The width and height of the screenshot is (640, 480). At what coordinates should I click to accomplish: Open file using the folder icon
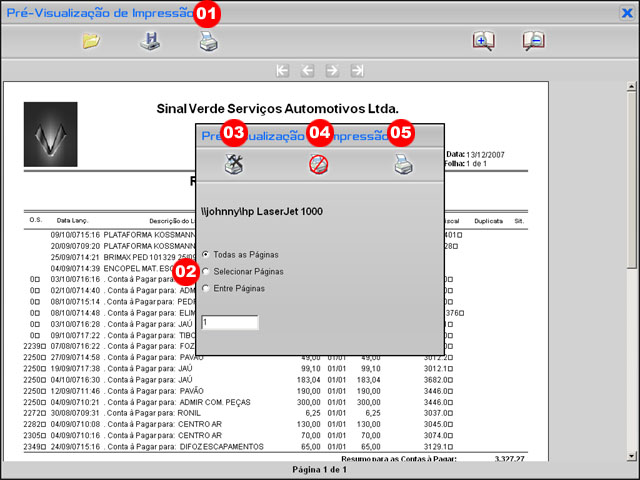91,42
